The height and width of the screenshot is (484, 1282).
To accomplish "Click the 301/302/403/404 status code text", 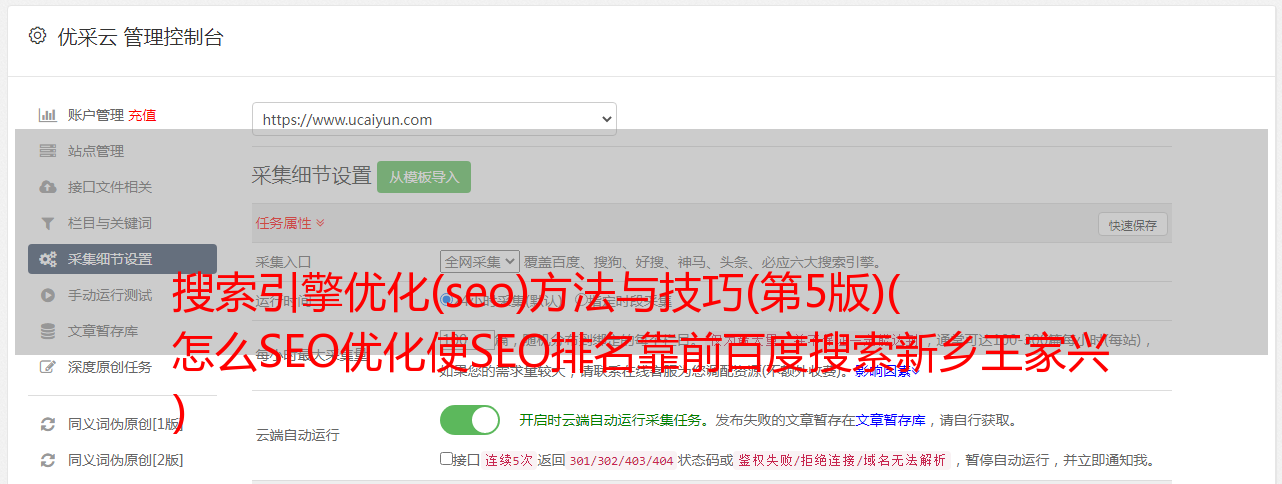I will coord(621,460).
